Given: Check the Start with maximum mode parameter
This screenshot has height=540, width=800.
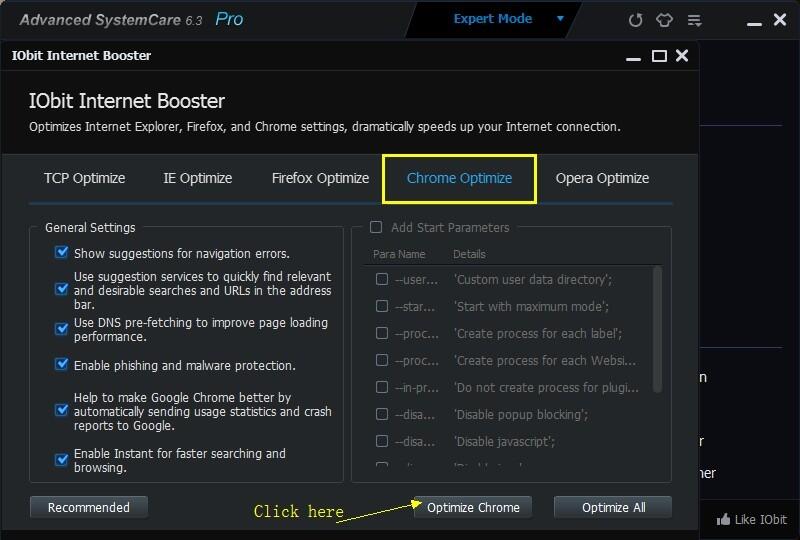Looking at the screenshot, I should [x=382, y=306].
